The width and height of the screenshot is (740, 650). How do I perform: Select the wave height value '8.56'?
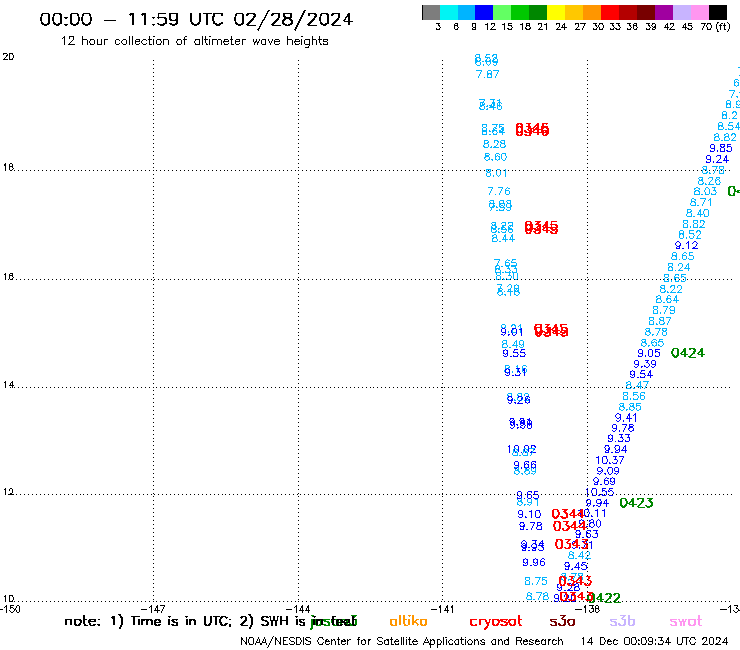(634, 397)
